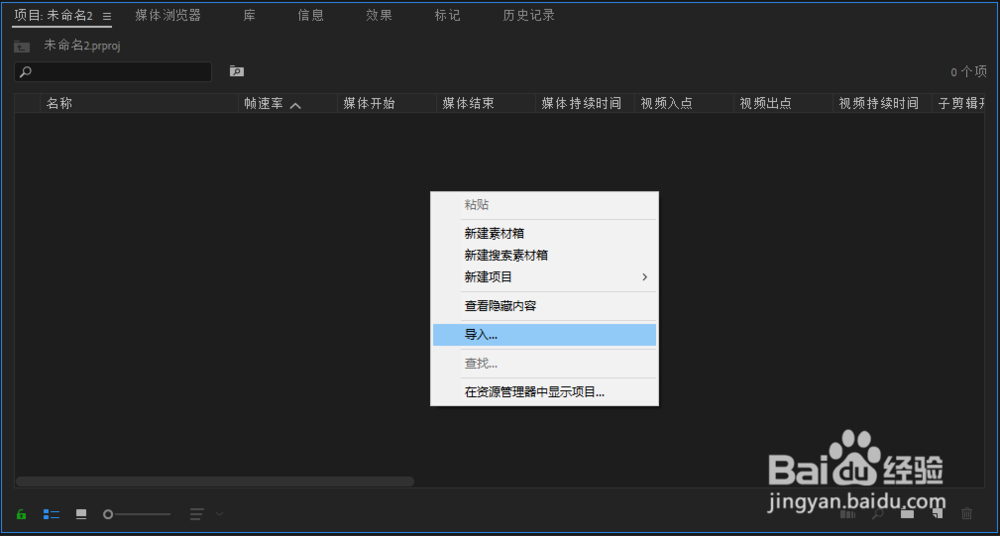Click the 未命名2.prproj project file name

[82, 45]
